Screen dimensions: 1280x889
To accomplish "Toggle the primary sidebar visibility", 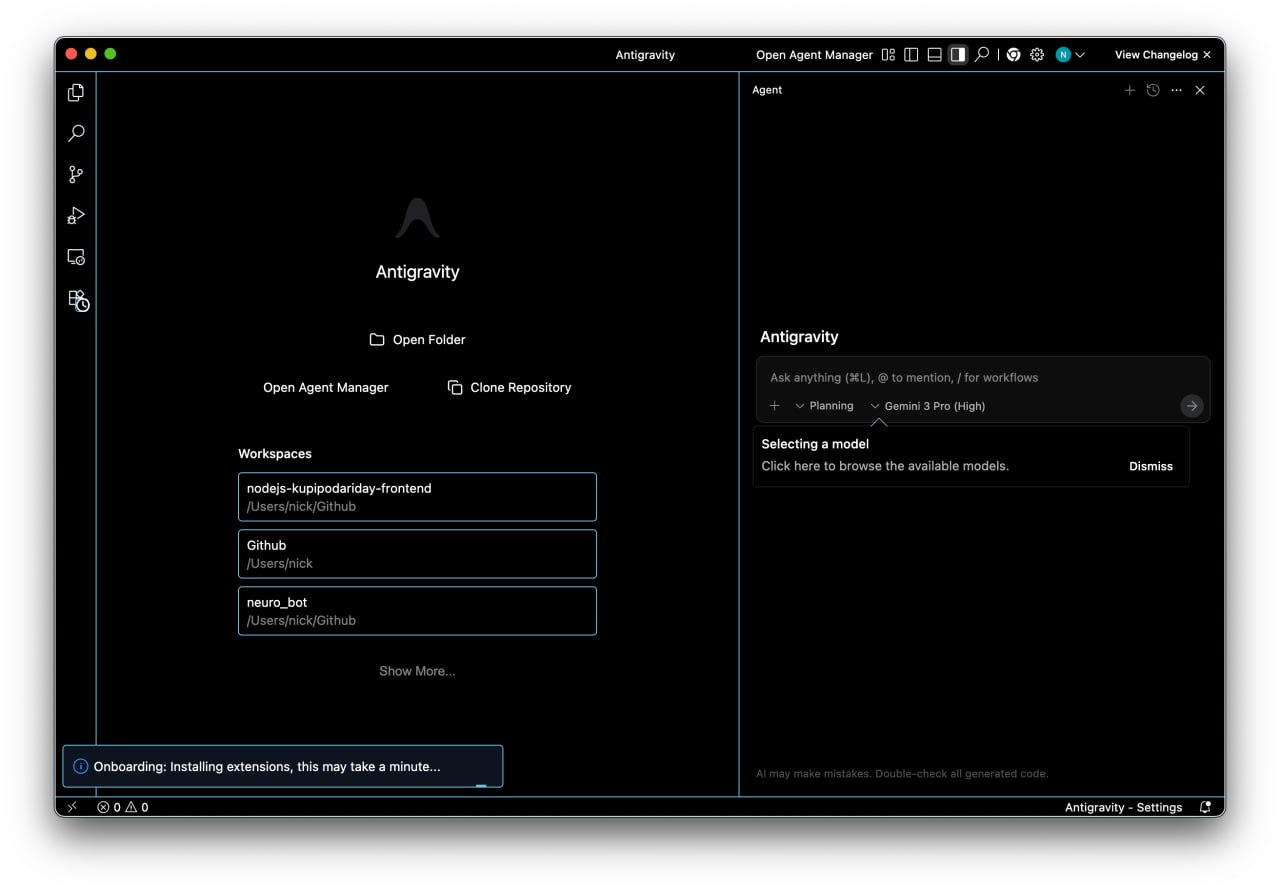I will (x=911, y=55).
